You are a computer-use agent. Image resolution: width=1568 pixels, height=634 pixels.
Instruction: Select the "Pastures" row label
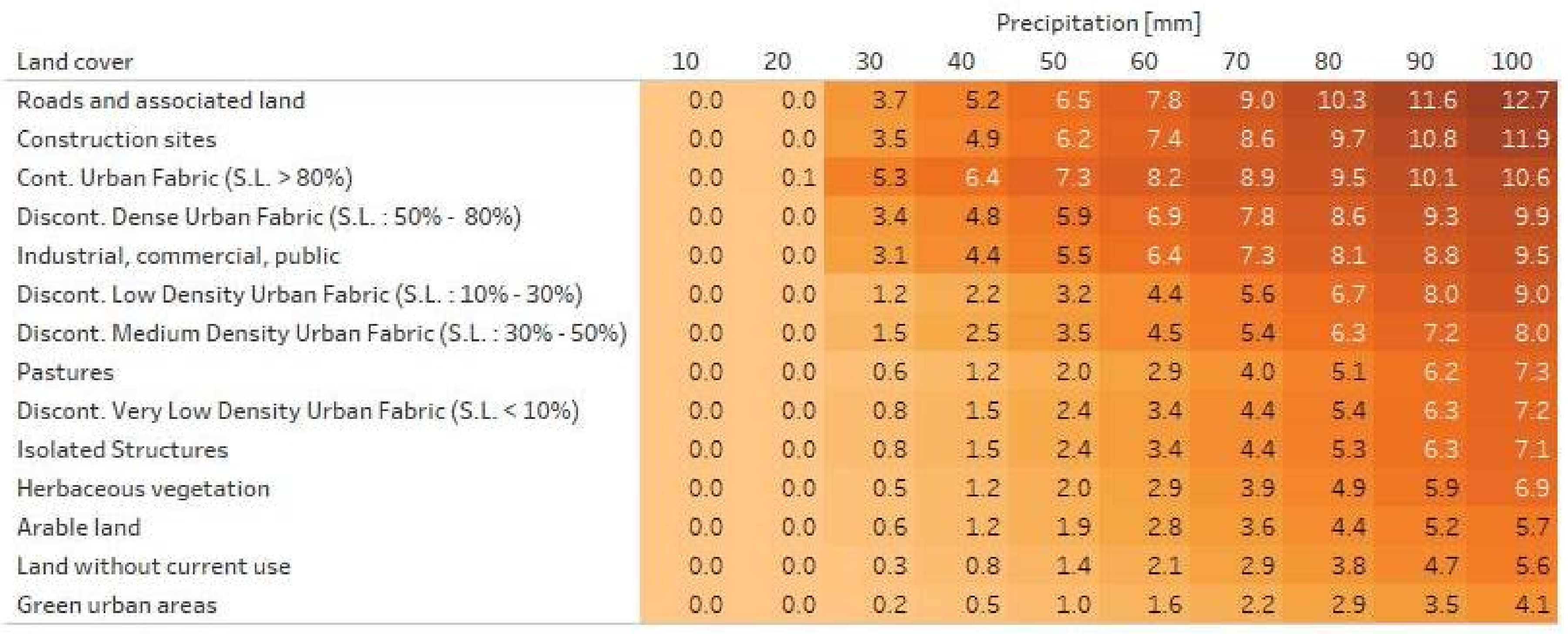pos(65,372)
